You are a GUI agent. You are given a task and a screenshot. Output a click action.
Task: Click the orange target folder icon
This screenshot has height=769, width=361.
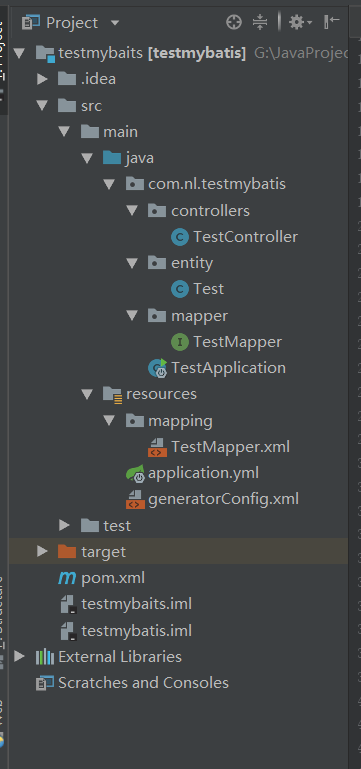tap(67, 552)
